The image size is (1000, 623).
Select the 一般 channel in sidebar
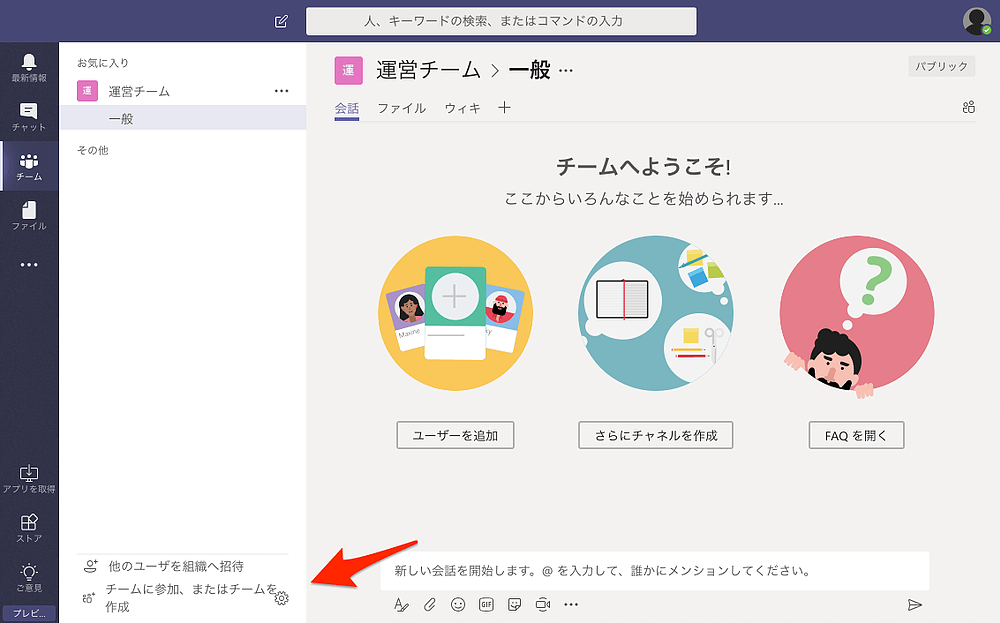click(x=183, y=119)
